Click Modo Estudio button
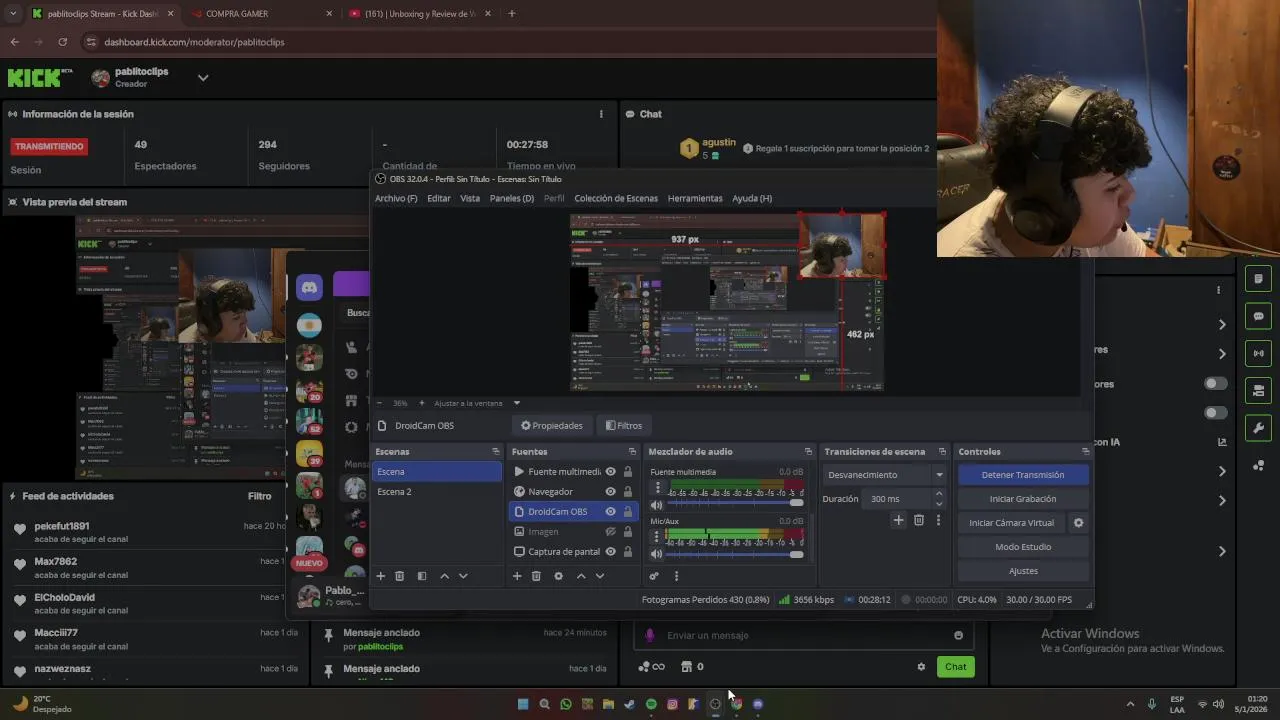This screenshot has height=720, width=1280. click(x=1023, y=547)
